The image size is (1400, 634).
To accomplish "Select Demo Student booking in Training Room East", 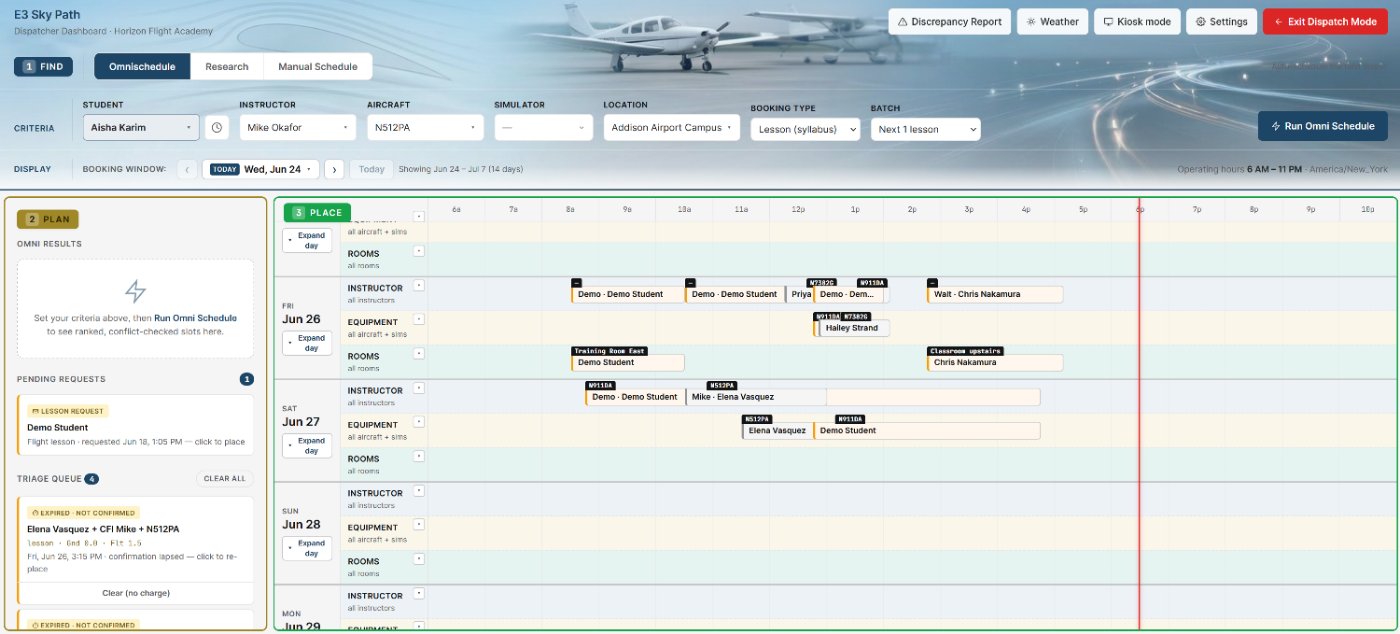I will pyautogui.click(x=627, y=362).
